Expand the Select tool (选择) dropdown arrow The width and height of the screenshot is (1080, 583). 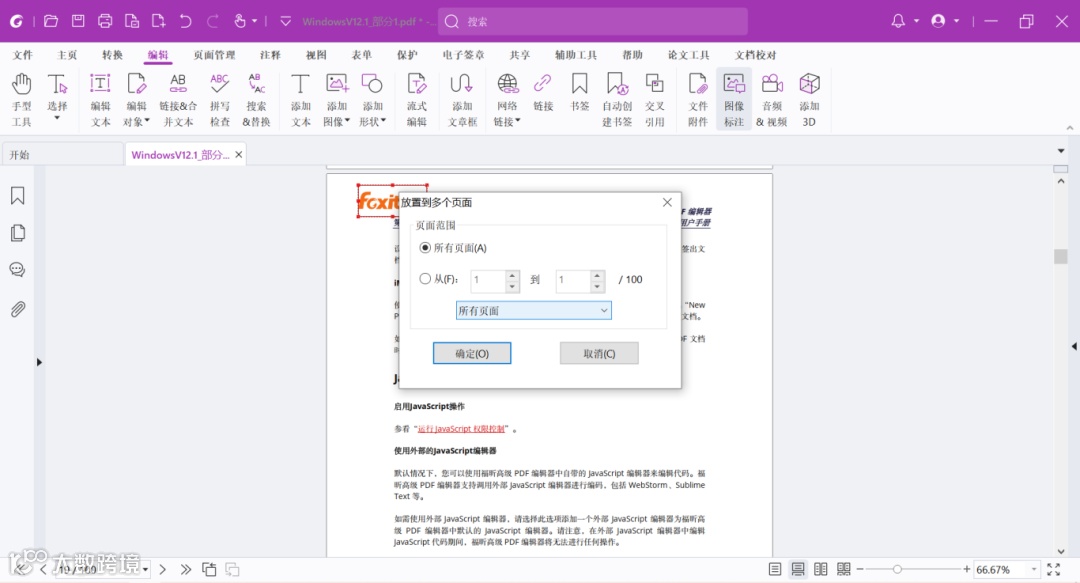(x=57, y=119)
